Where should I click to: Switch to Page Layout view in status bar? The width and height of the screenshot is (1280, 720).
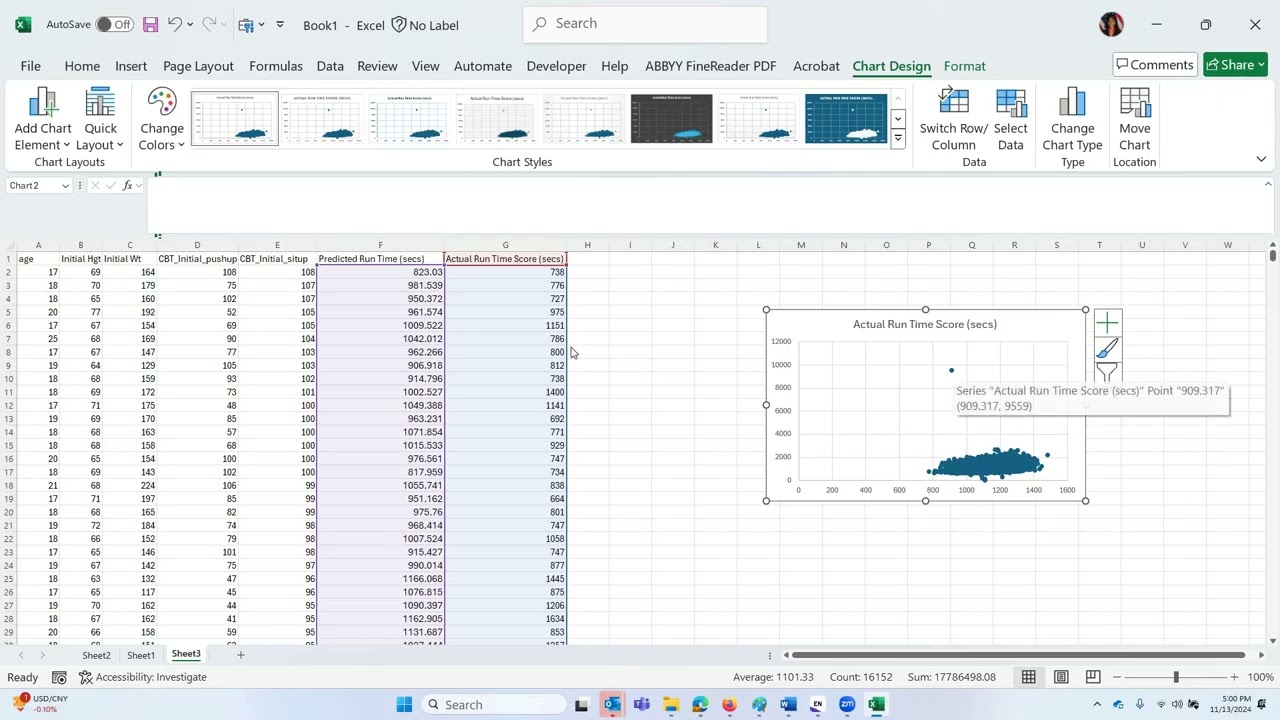coord(1061,677)
